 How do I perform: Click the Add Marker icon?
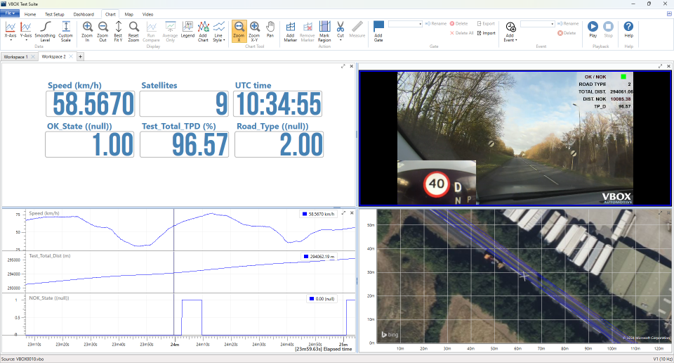291,31
